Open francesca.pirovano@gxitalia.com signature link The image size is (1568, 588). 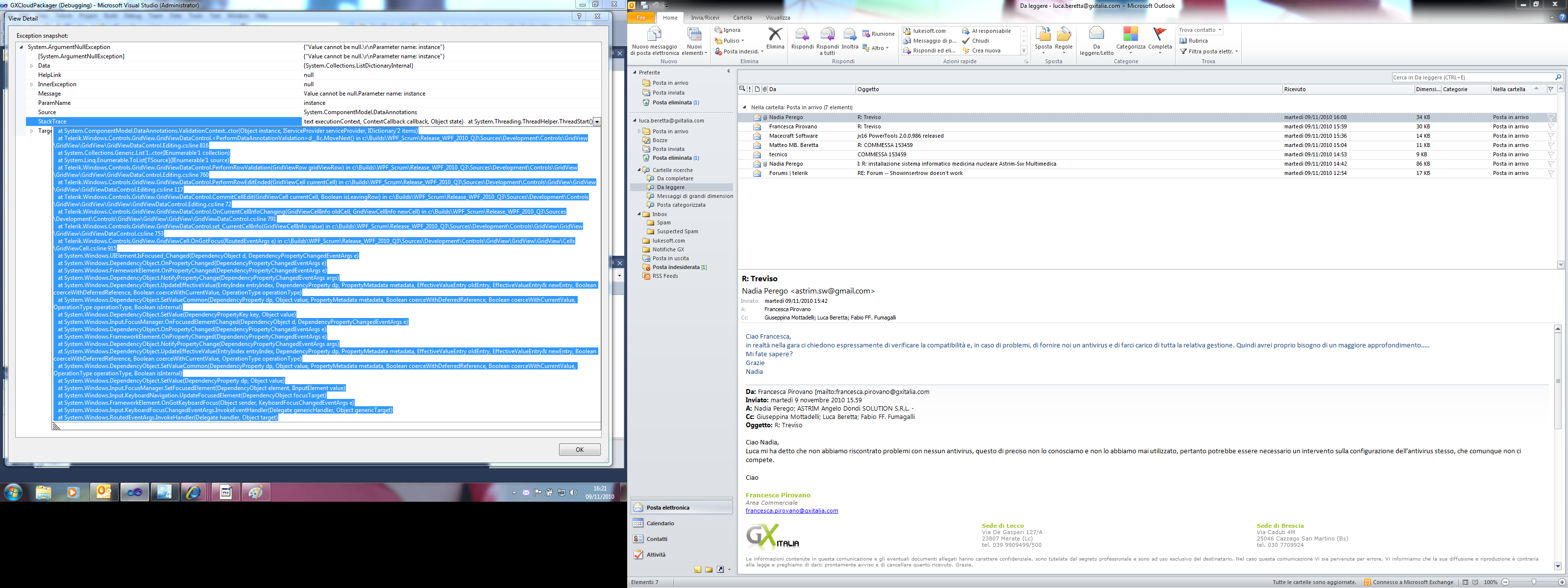[791, 511]
